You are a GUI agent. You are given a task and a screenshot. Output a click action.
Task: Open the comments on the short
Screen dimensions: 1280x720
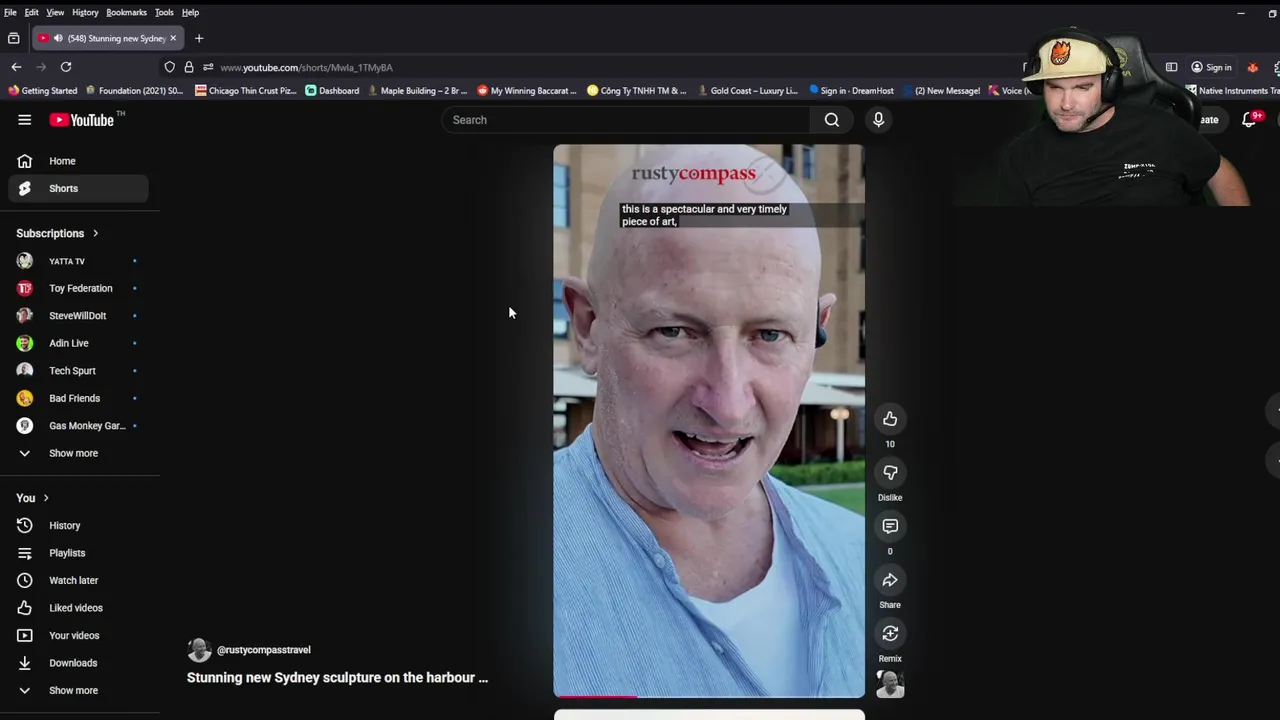890,526
